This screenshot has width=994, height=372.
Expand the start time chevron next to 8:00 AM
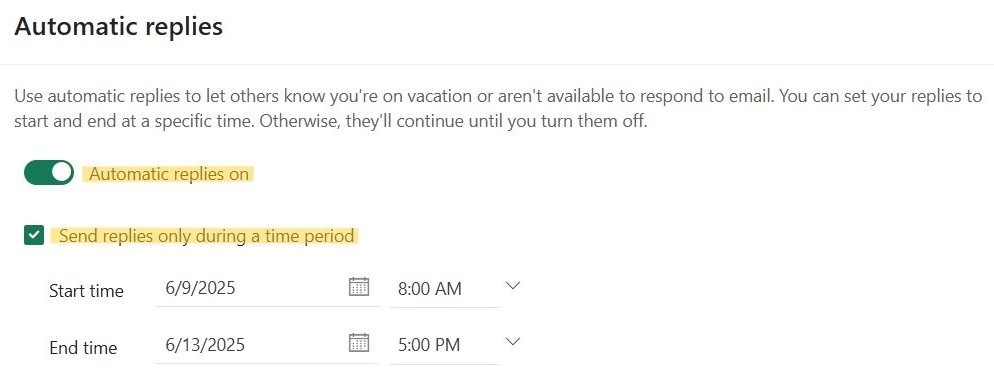click(x=512, y=286)
